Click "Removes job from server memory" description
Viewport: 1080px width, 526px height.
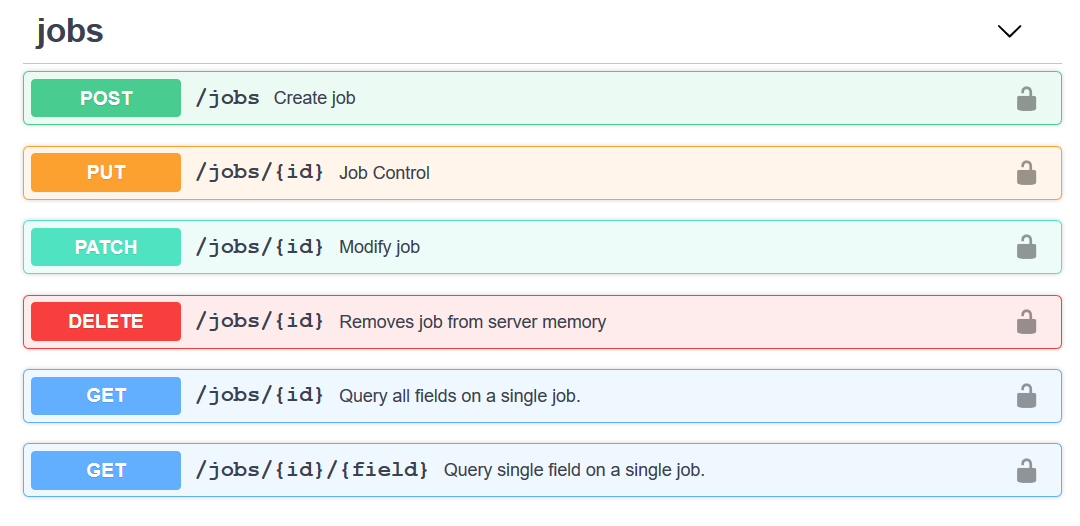tap(472, 322)
